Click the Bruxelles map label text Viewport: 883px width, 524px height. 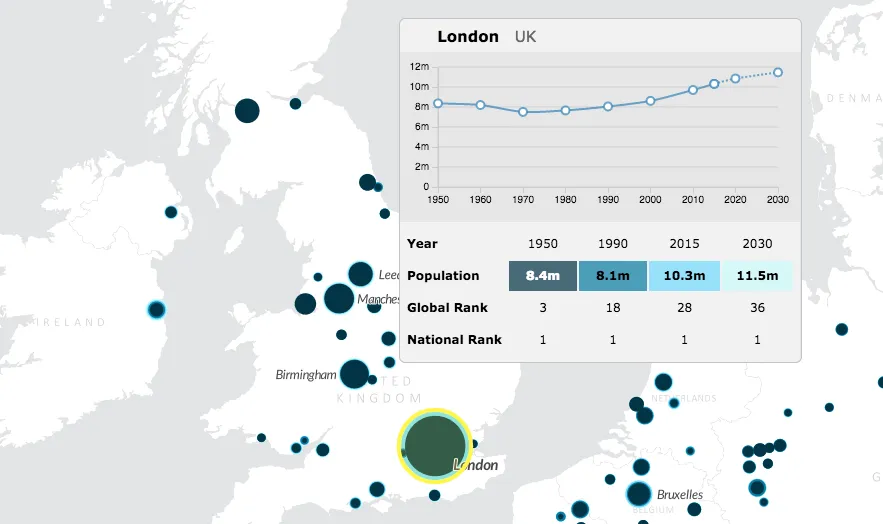point(680,495)
